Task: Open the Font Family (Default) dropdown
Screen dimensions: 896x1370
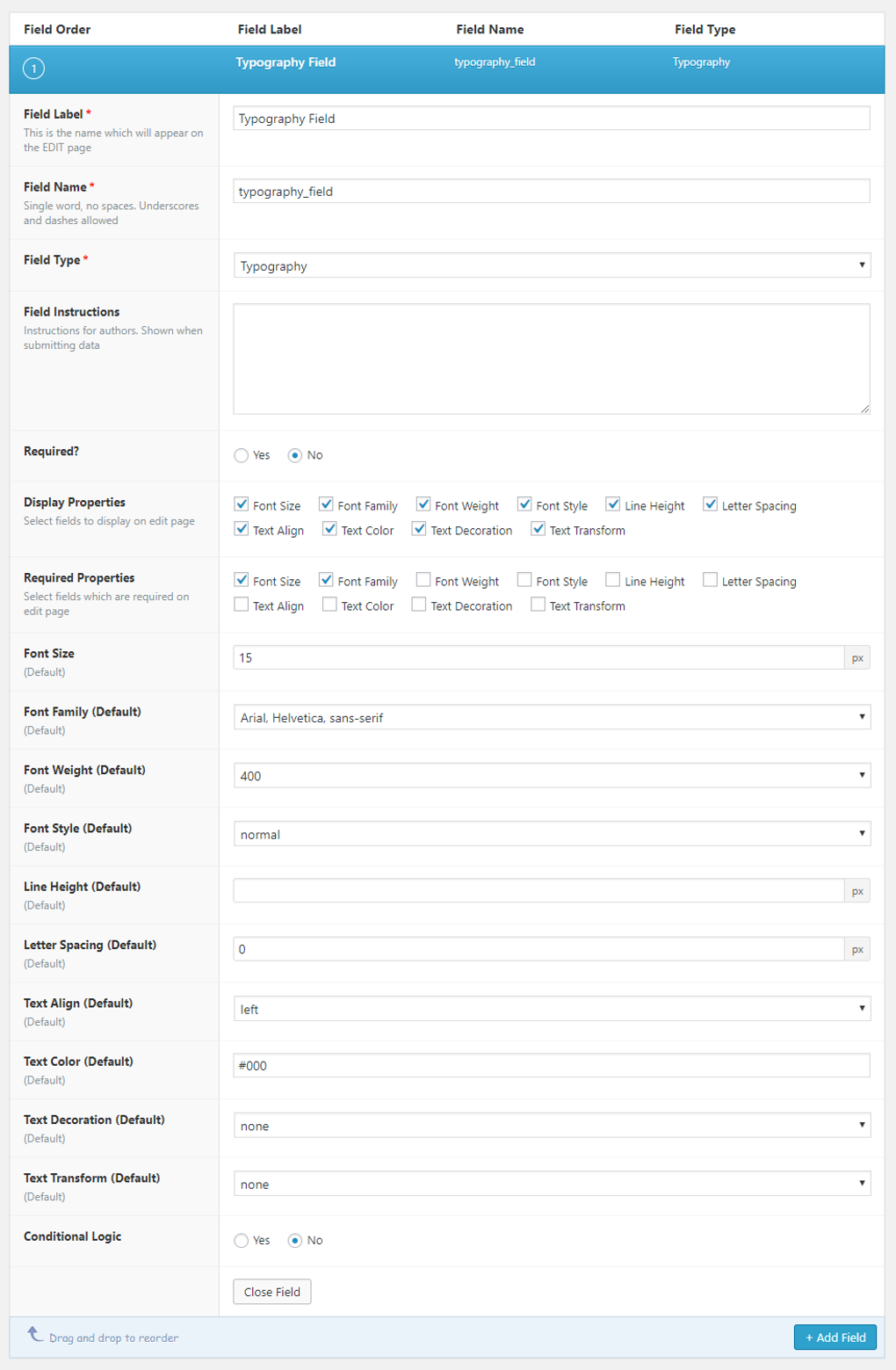Action: coord(551,716)
